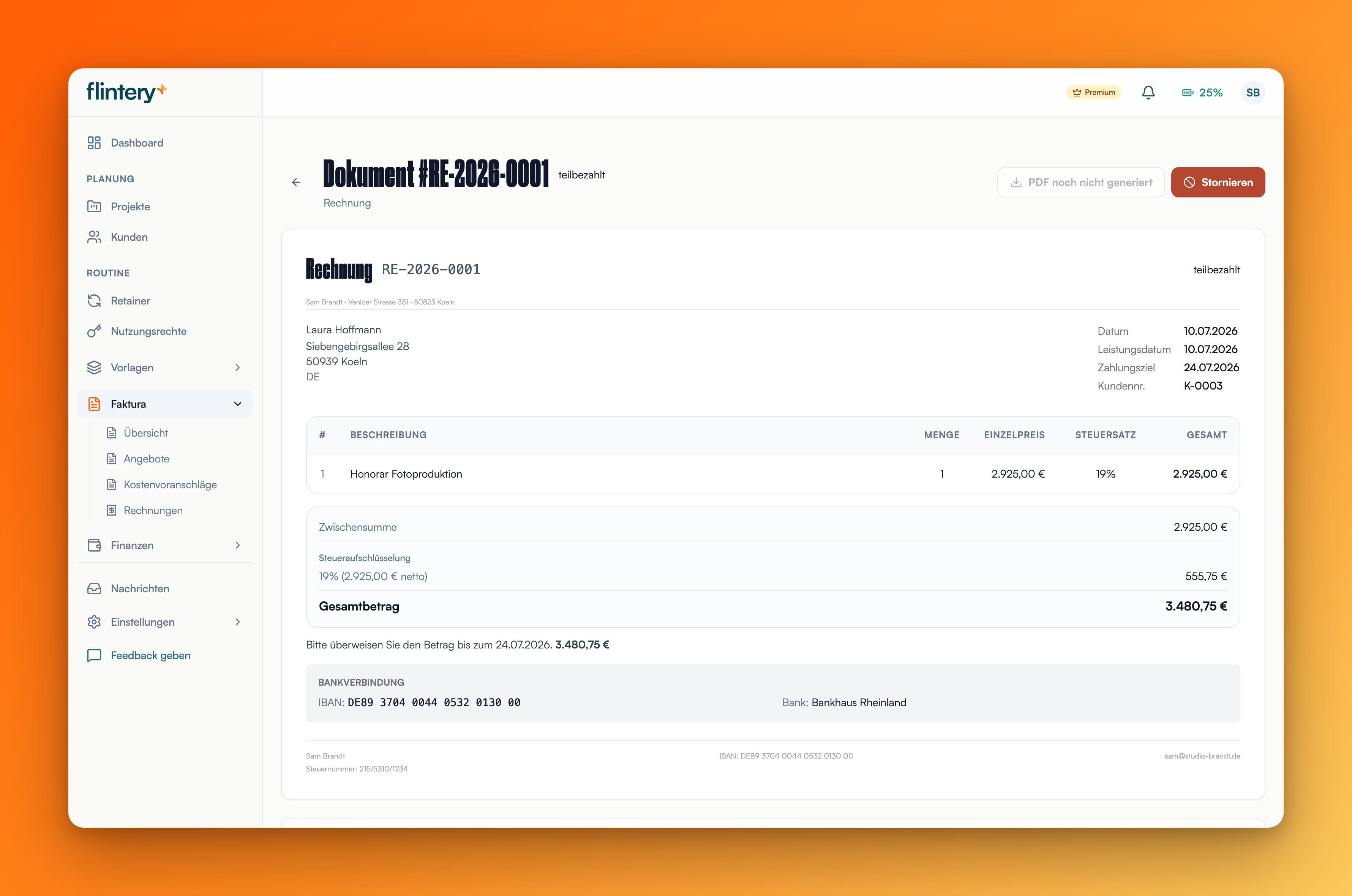Open Retainer section
Viewport: 1352px width, 896px height.
tap(165, 301)
